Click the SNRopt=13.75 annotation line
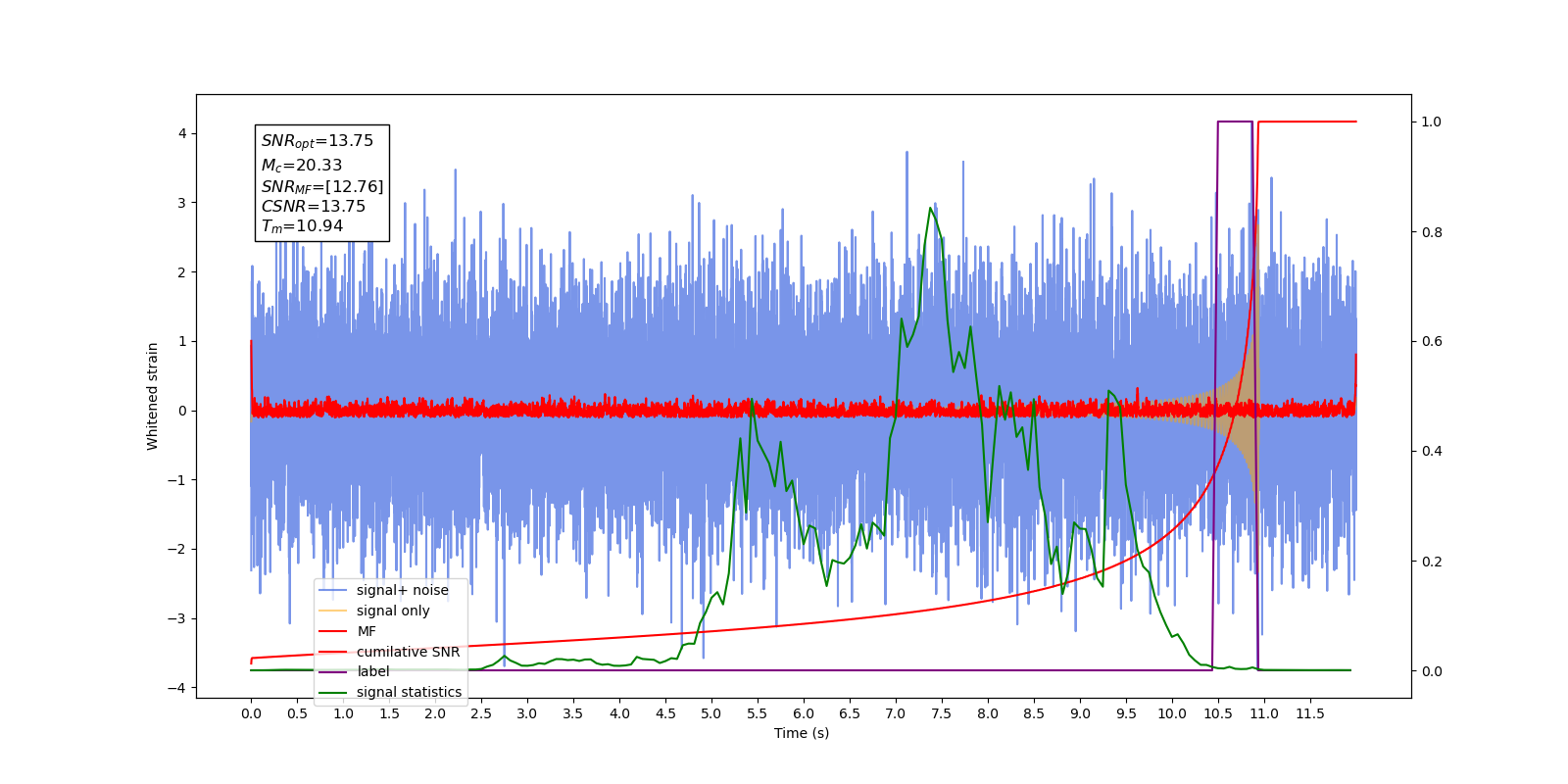The image size is (1568, 784). pos(318,141)
